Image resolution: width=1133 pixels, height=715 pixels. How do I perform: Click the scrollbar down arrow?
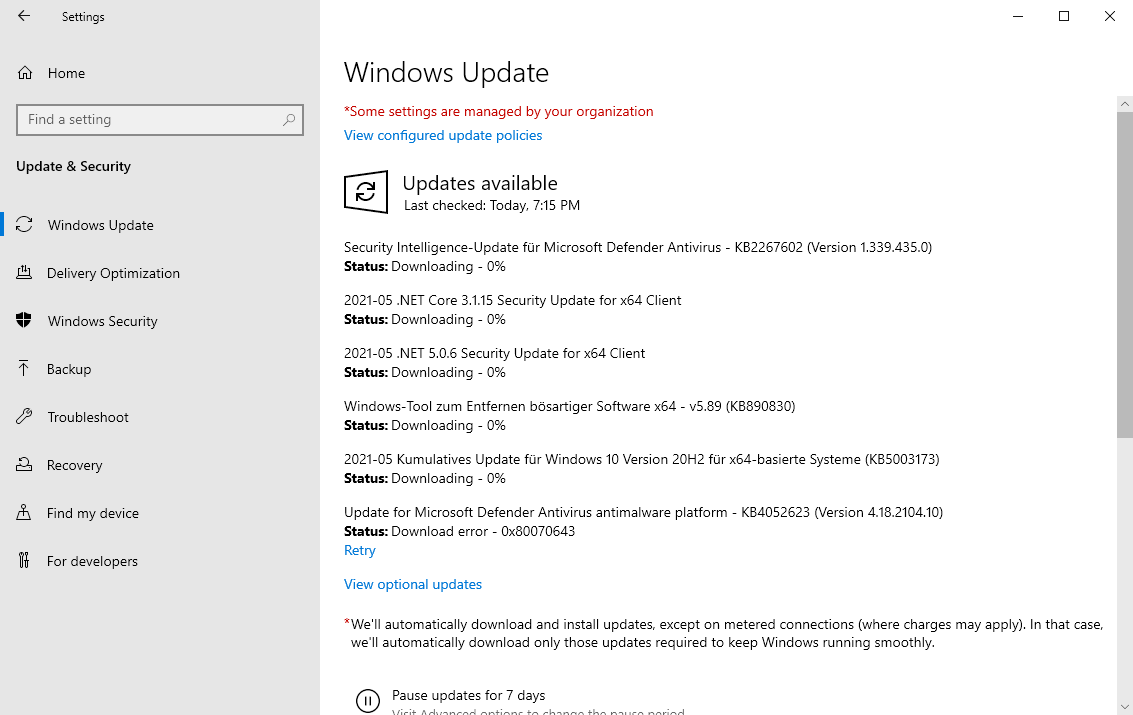tap(1124, 706)
